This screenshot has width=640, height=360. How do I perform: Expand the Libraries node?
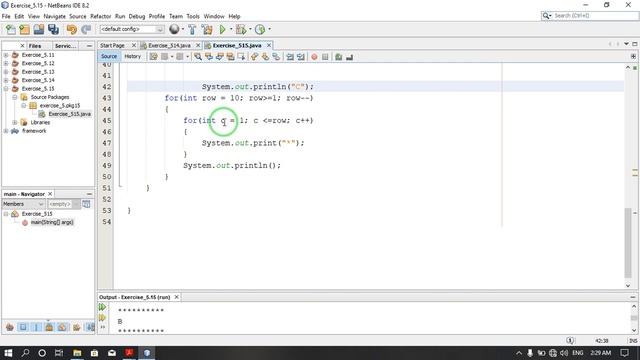(15, 122)
